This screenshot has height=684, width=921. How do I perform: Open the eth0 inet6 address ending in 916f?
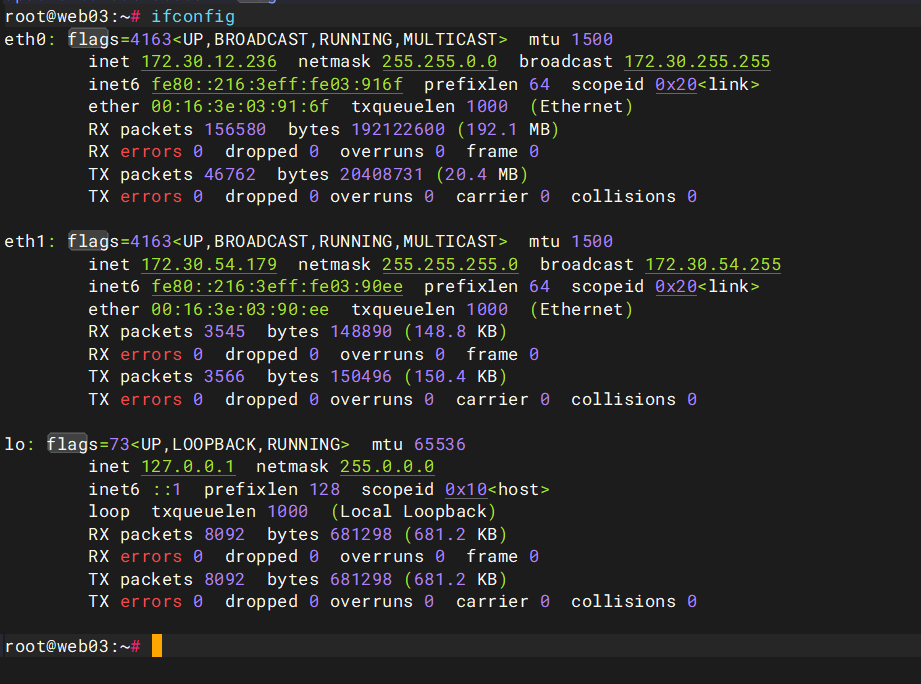coord(277,85)
